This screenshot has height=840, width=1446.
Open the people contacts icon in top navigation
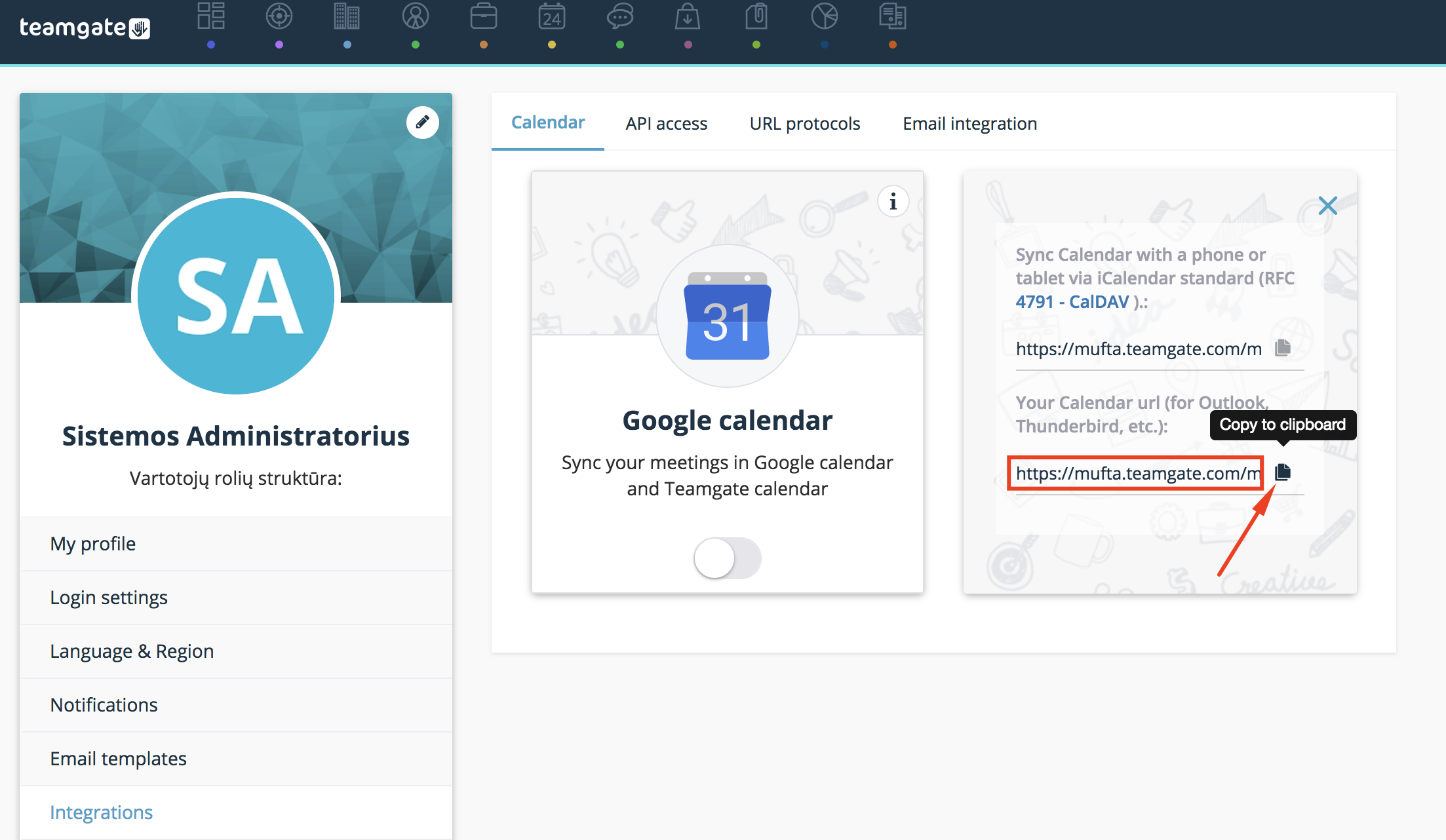click(416, 16)
